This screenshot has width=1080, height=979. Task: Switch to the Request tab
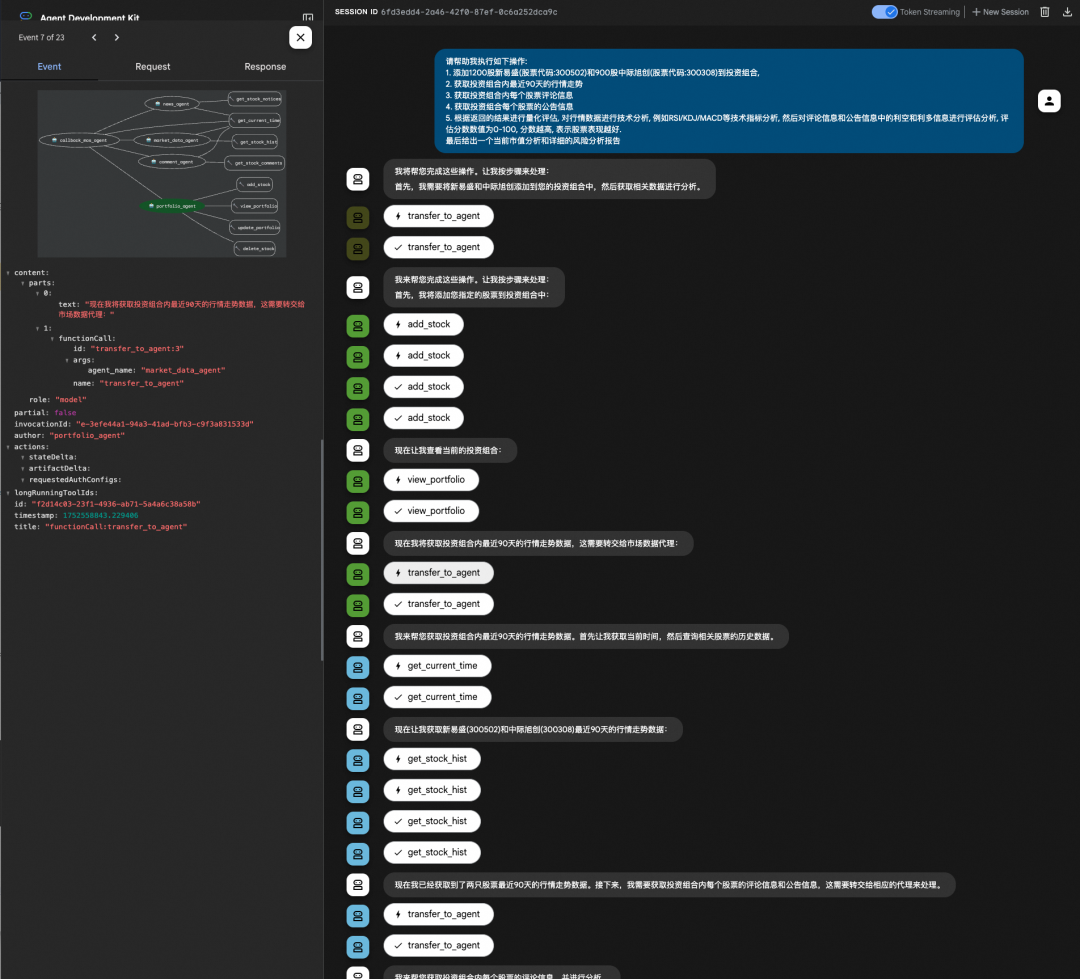click(152, 66)
